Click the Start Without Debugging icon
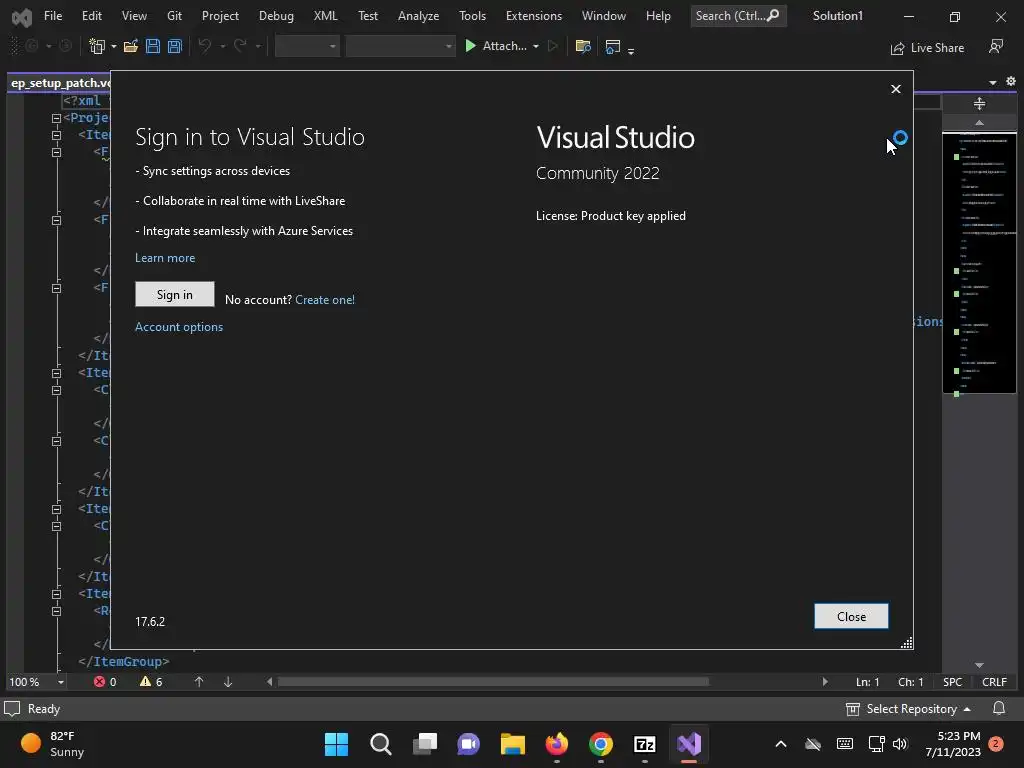Screen dimensions: 1024x768 click(x=553, y=46)
